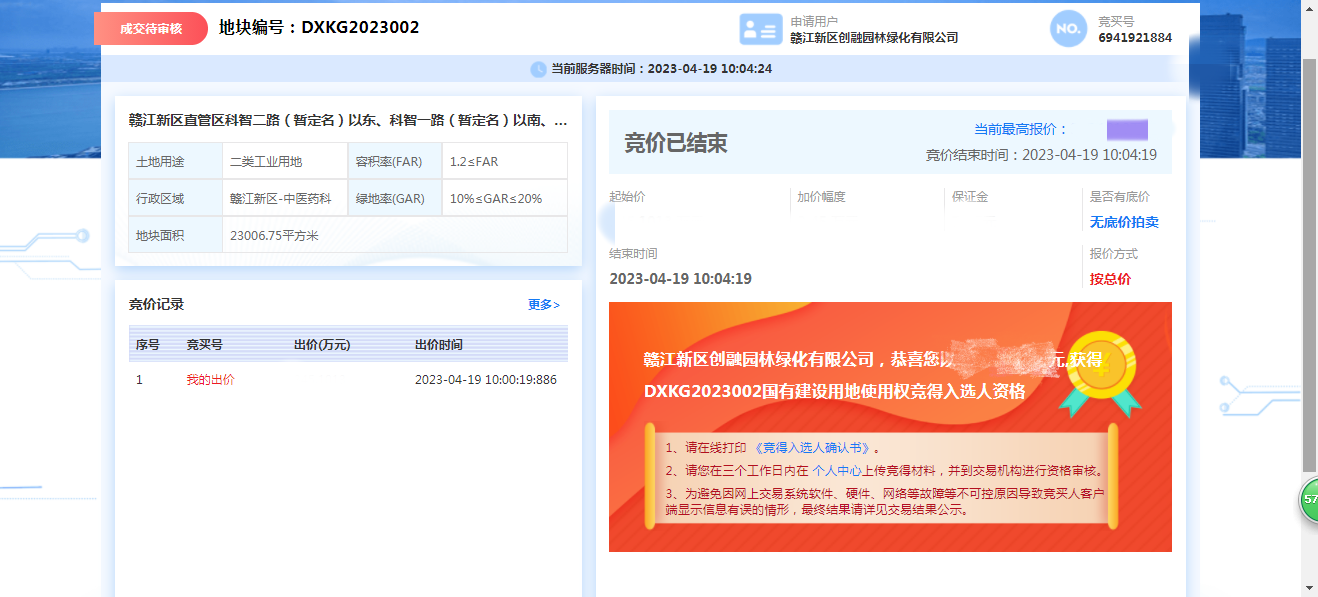Click the parcel number DXKG2023002 title
This screenshot has width=1318, height=597.
click(x=319, y=28)
